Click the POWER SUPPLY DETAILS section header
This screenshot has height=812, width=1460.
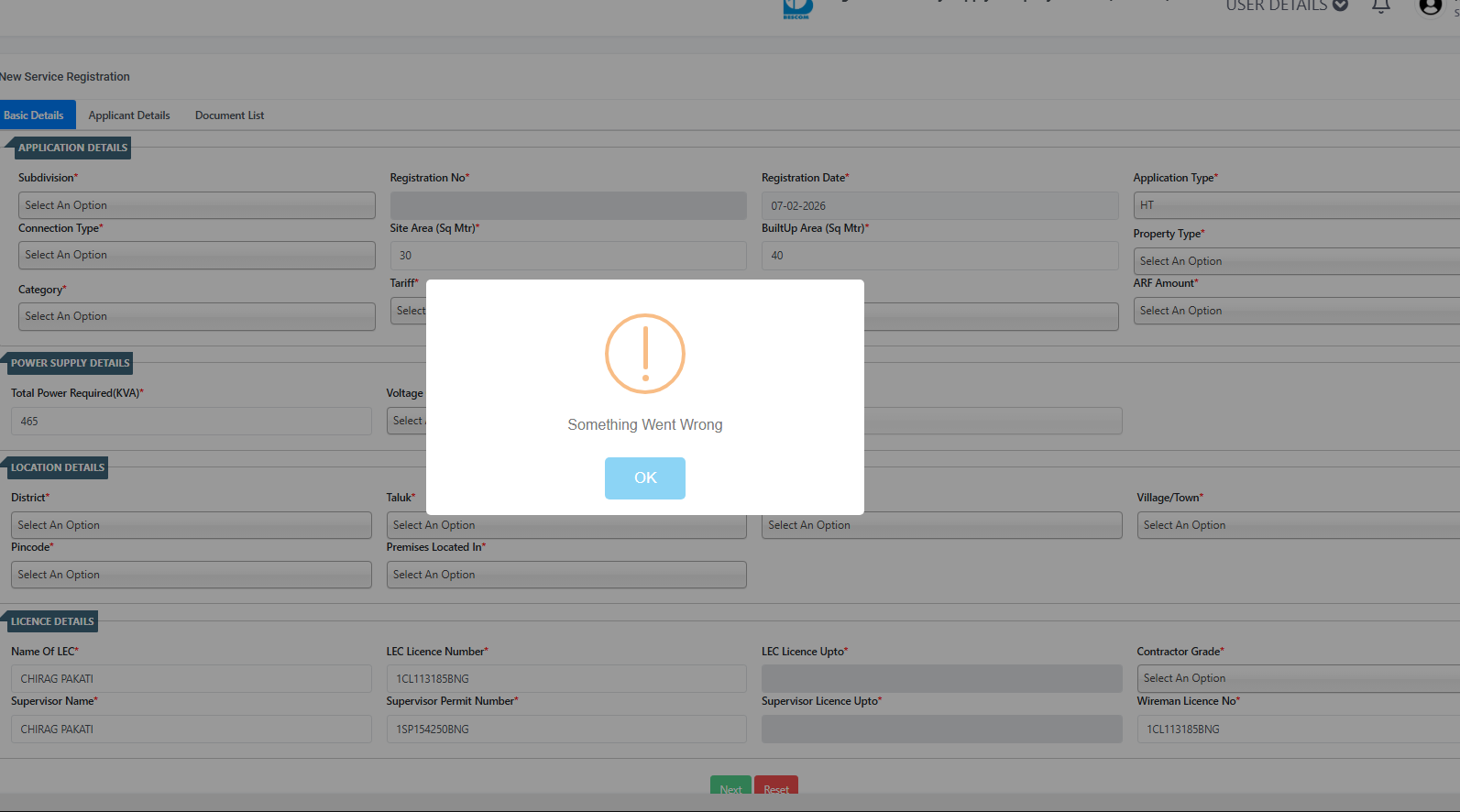coord(70,363)
